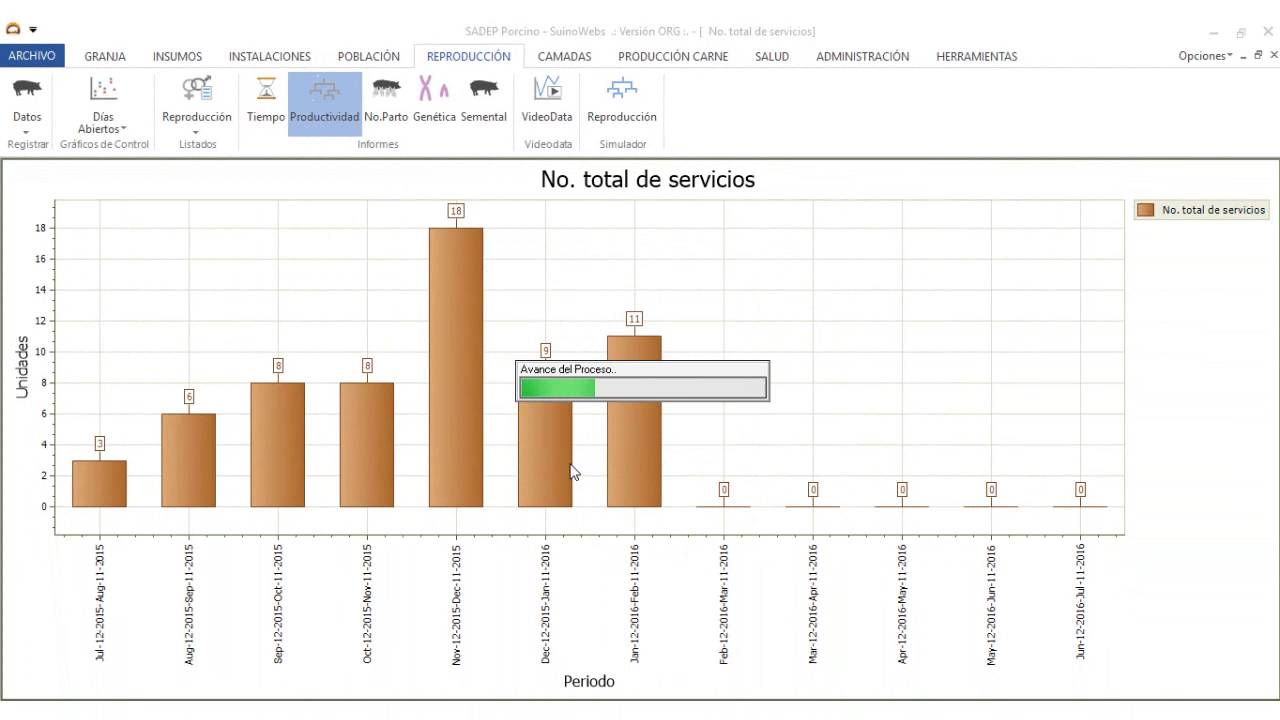Switch to the CAMADAS ribbon tab

click(x=564, y=56)
